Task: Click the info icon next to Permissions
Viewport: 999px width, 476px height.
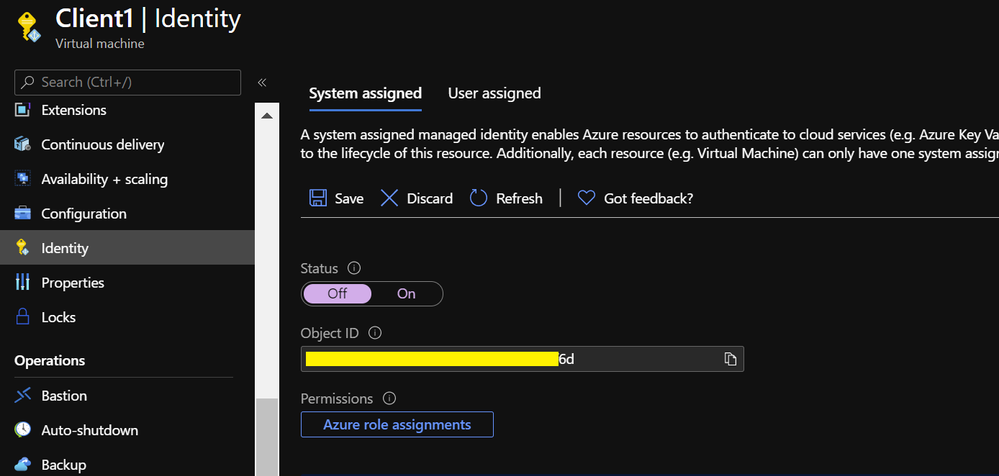Action: [389, 398]
